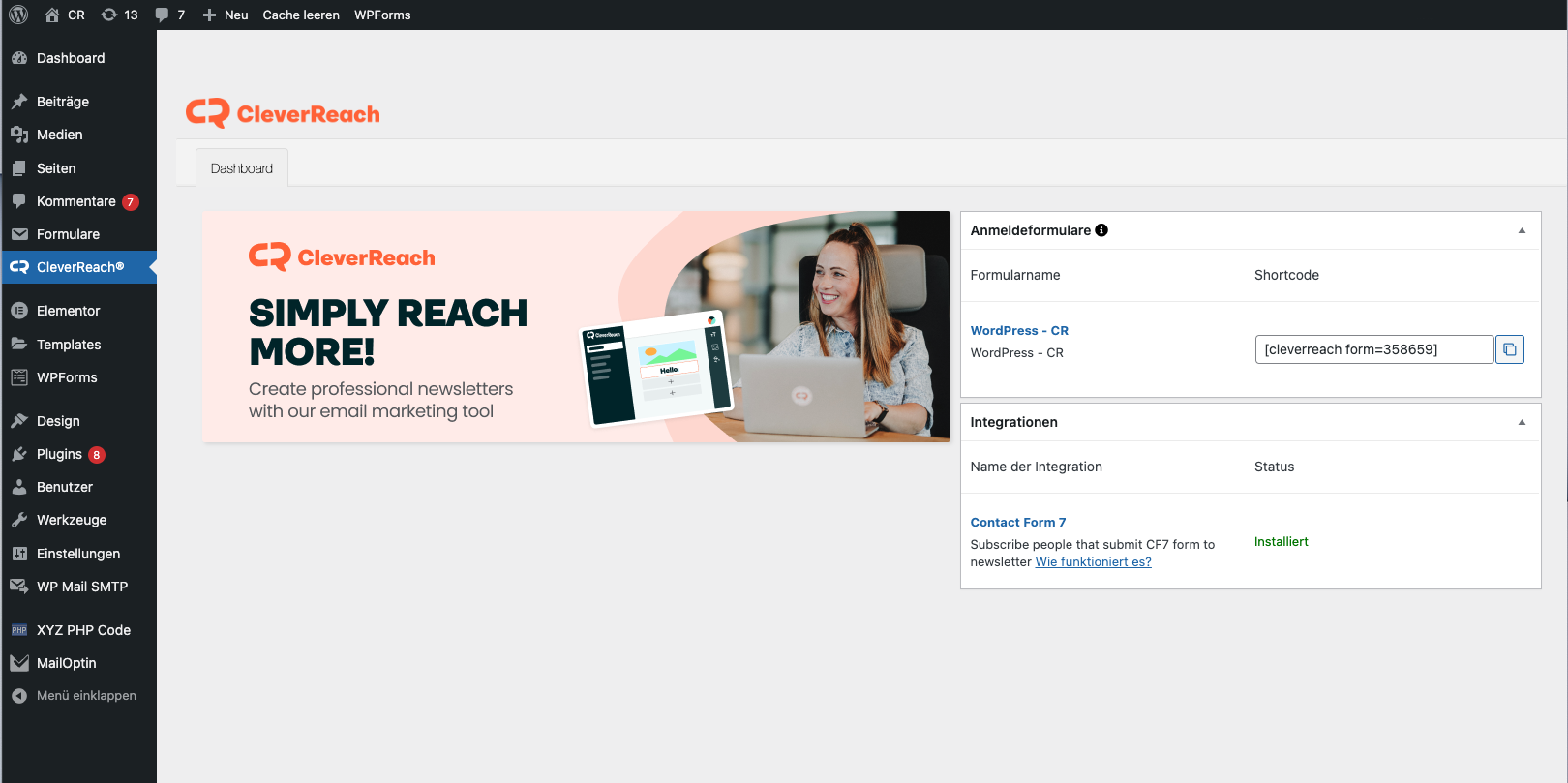Open Beiträge in the sidebar menu
Viewport: 1568px width, 783px height.
(63, 102)
